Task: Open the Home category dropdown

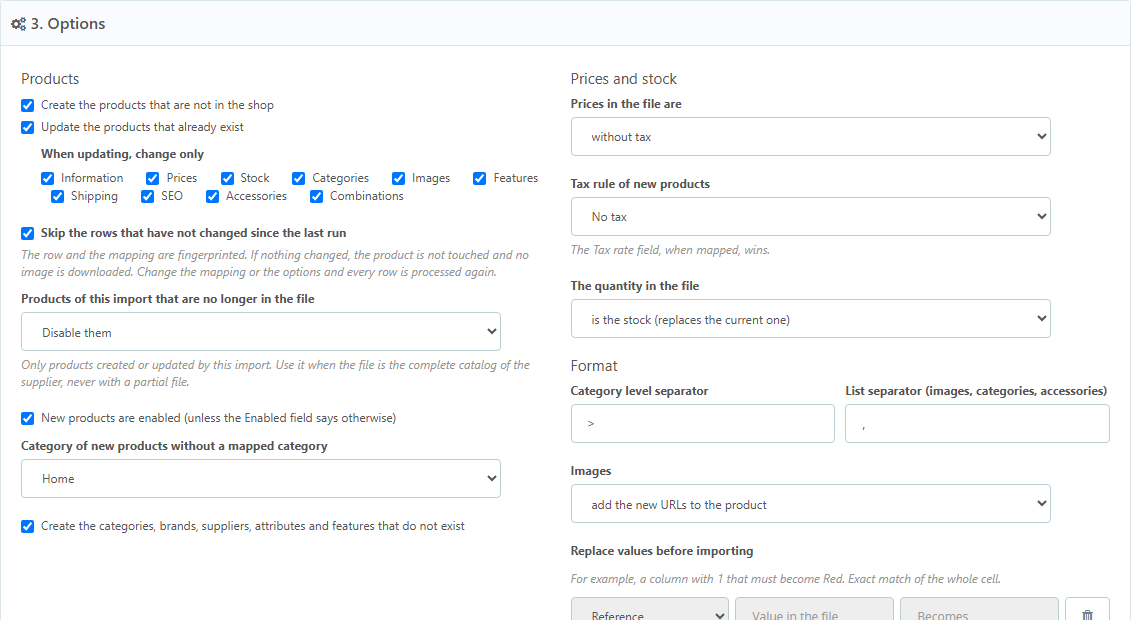Action: tap(260, 479)
